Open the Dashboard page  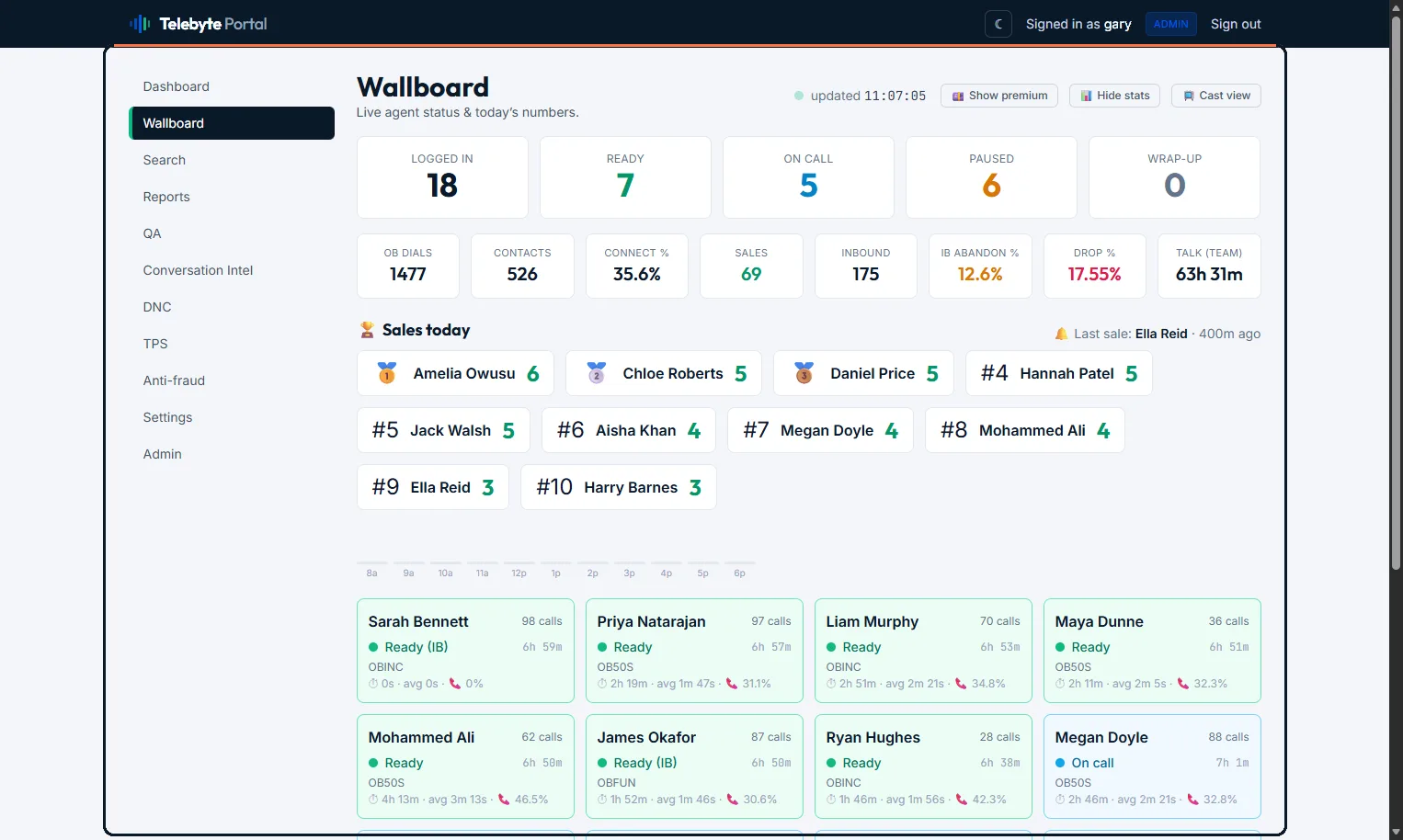[x=232, y=86]
